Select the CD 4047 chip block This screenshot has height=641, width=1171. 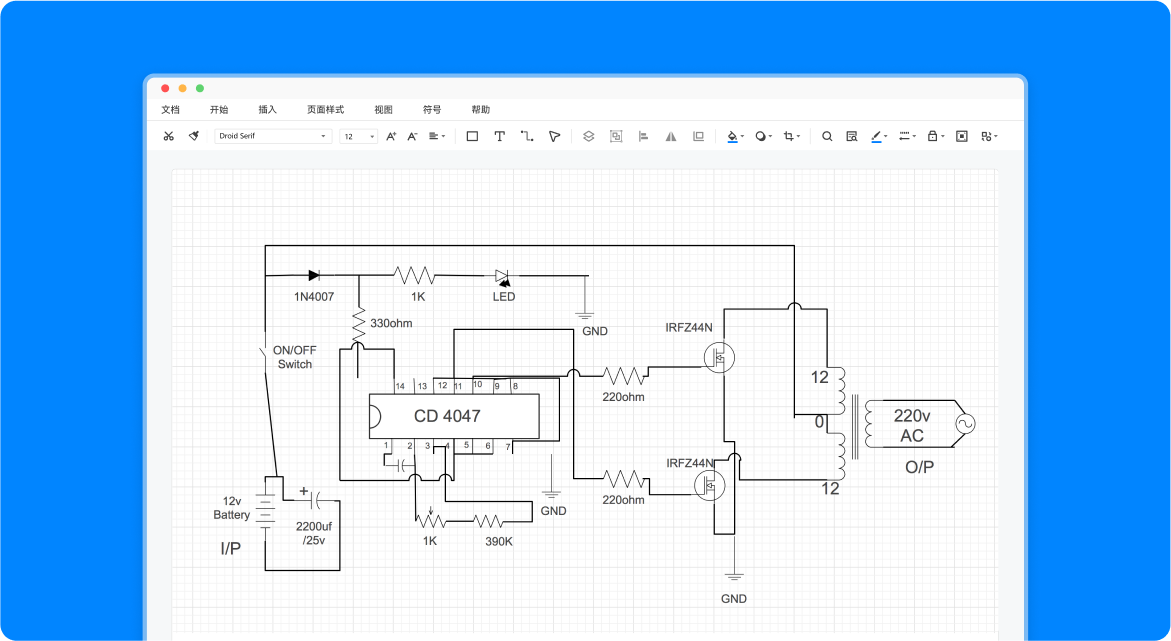coord(454,416)
